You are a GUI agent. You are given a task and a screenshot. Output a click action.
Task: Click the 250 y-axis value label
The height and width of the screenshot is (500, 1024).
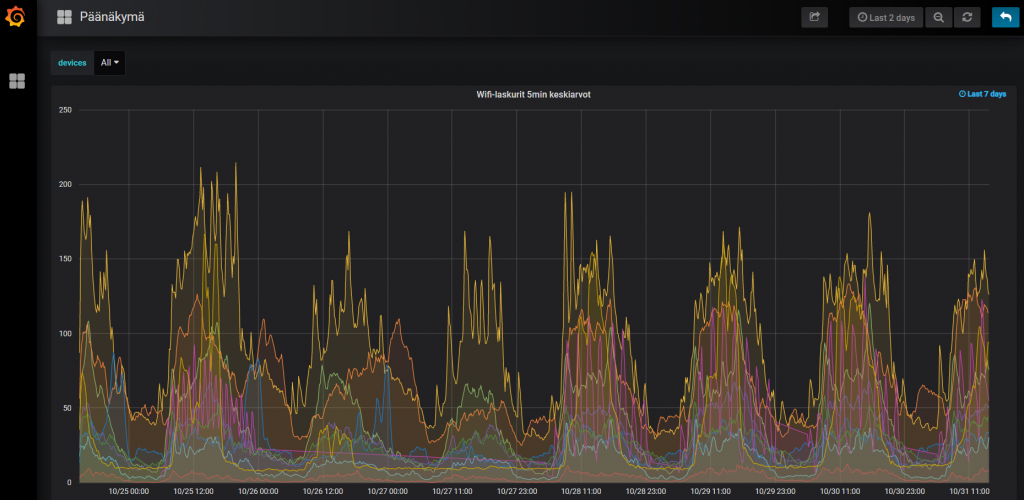tap(66, 109)
